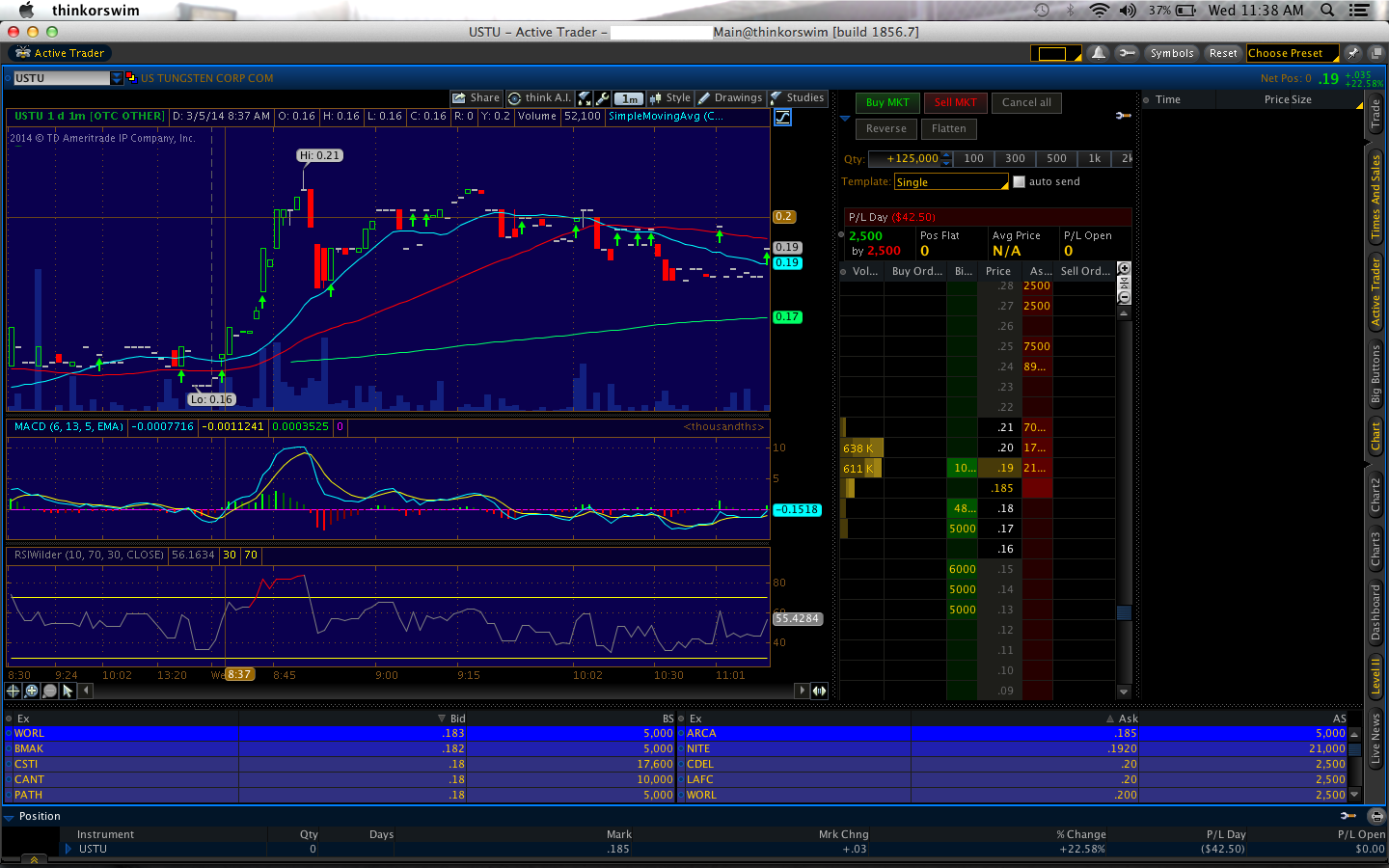Select the pointer cursor tool below chart
Image resolution: width=1389 pixels, height=868 pixels.
[x=68, y=691]
